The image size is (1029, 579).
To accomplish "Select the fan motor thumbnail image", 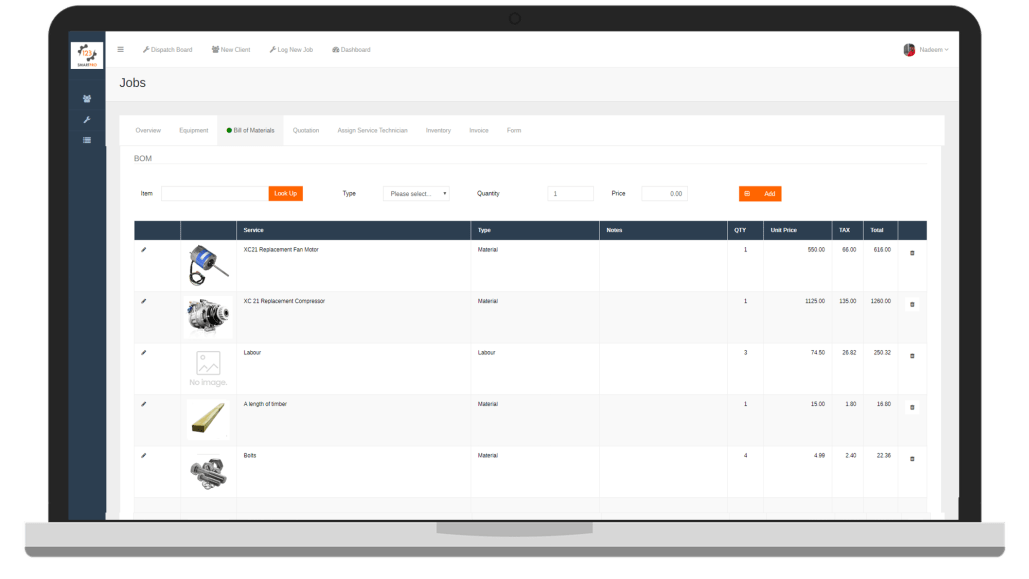I will [208, 266].
